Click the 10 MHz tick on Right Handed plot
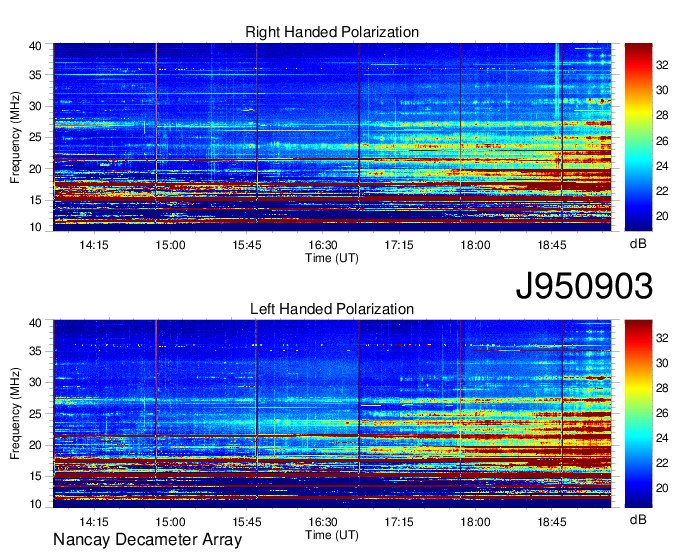This screenshot has width=680, height=552. (x=35, y=227)
